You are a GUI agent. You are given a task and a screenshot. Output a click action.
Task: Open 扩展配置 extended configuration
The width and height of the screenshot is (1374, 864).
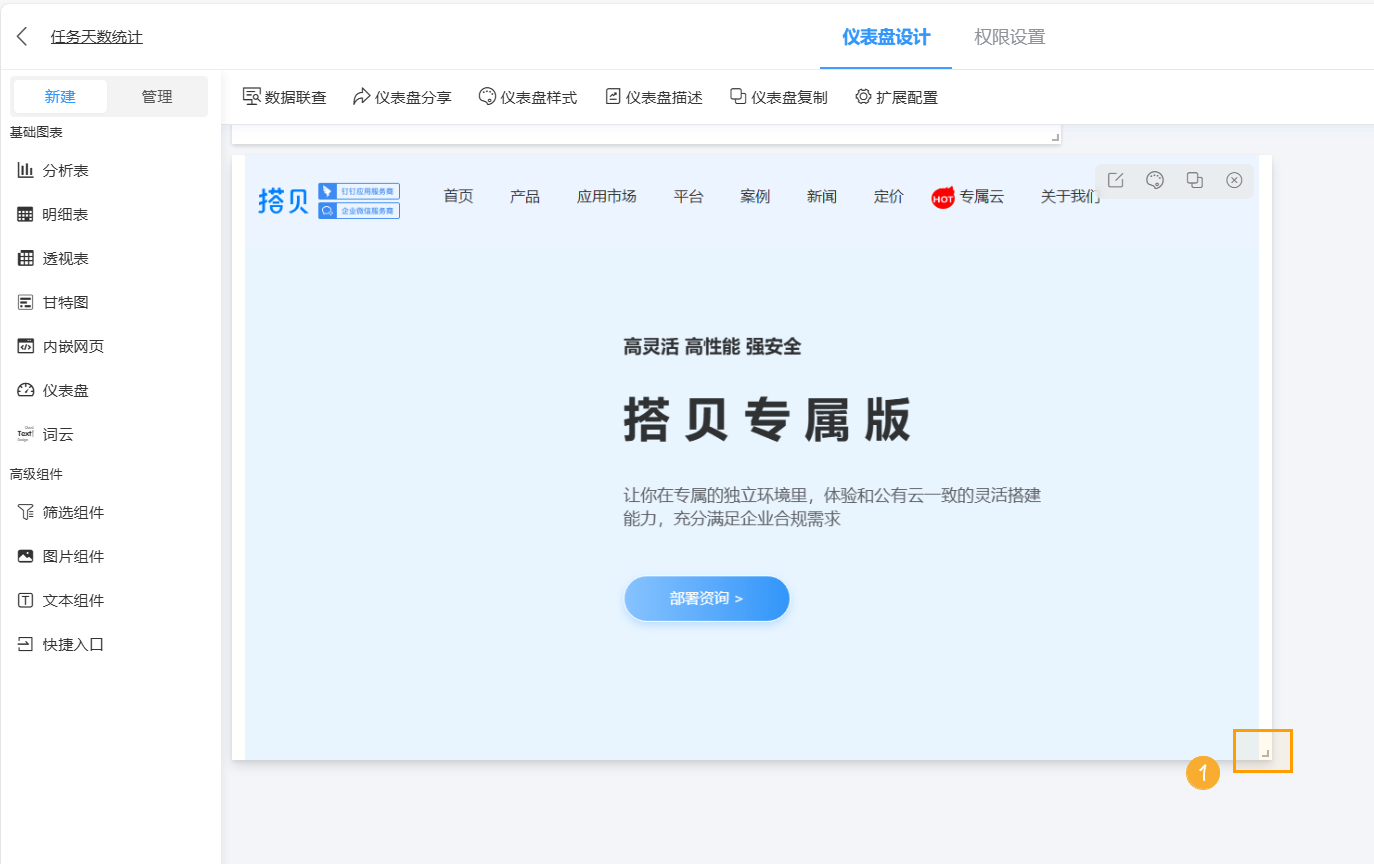coord(897,96)
